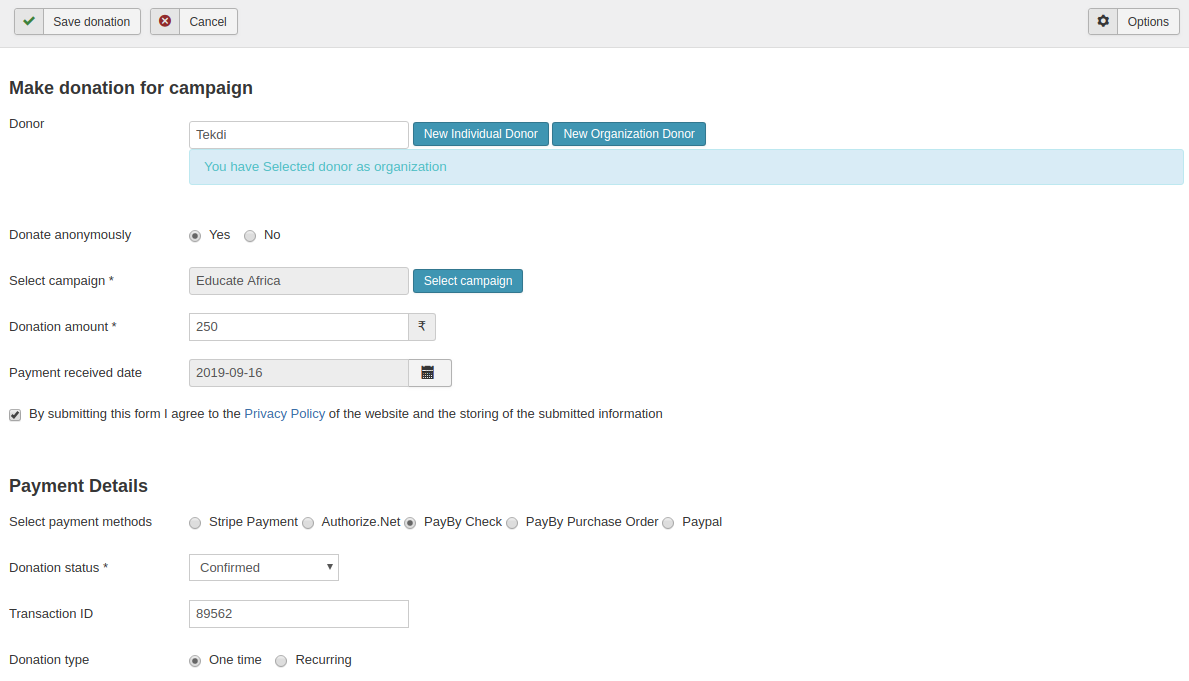The height and width of the screenshot is (681, 1189).
Task: Toggle the privacy policy agreement checkbox
Action: pyautogui.click(x=15, y=415)
